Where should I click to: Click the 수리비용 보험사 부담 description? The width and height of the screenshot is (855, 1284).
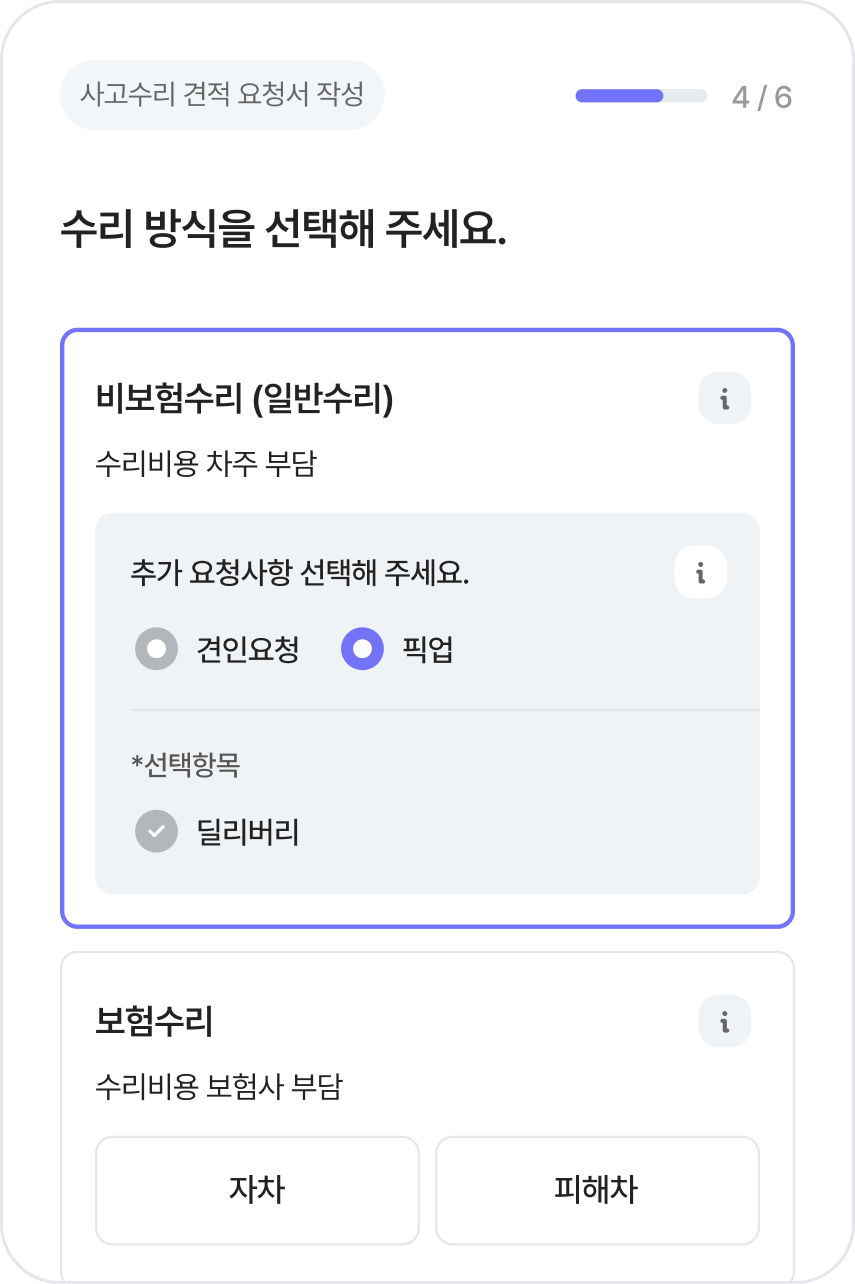point(219,1086)
